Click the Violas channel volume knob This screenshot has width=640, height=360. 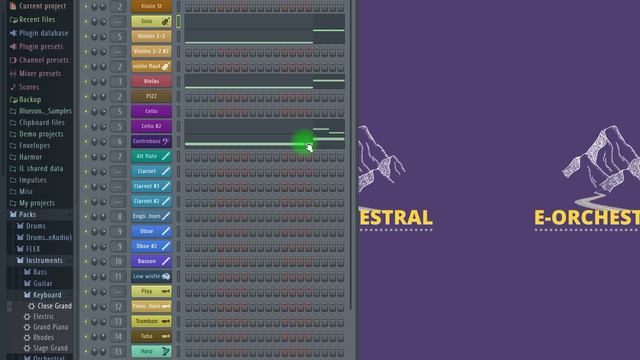coord(103,81)
